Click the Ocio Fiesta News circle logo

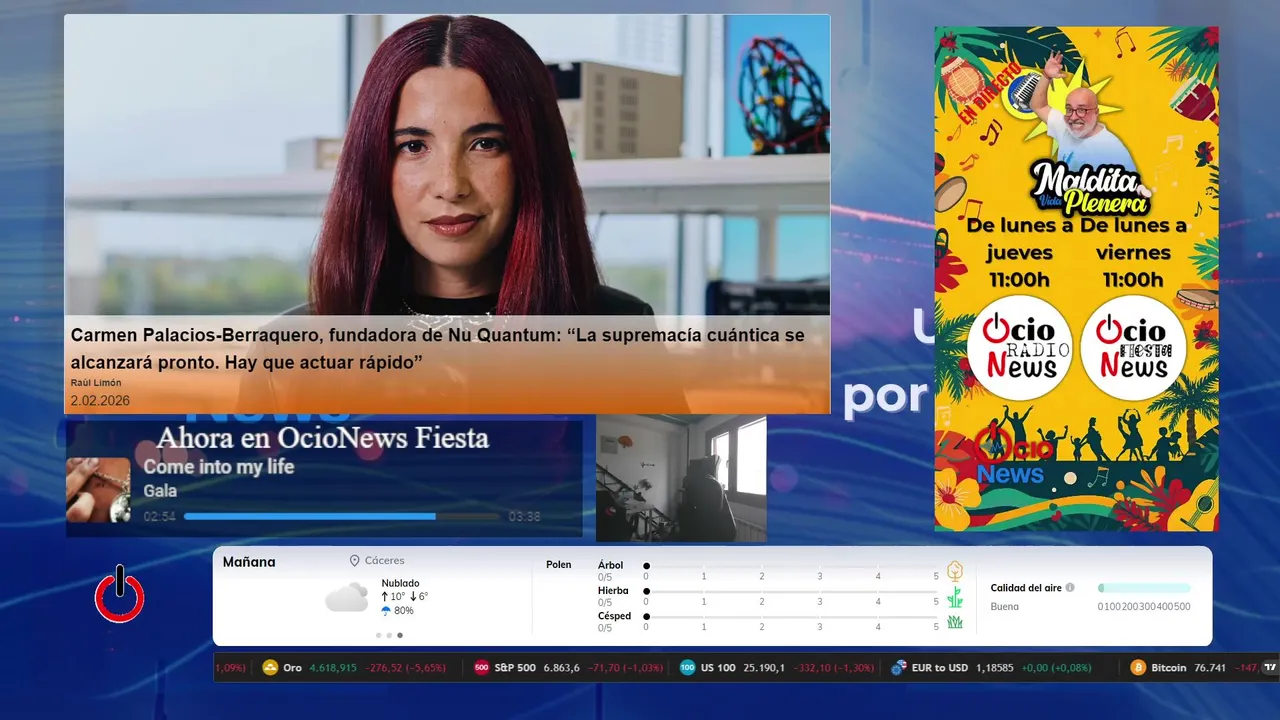(1133, 348)
